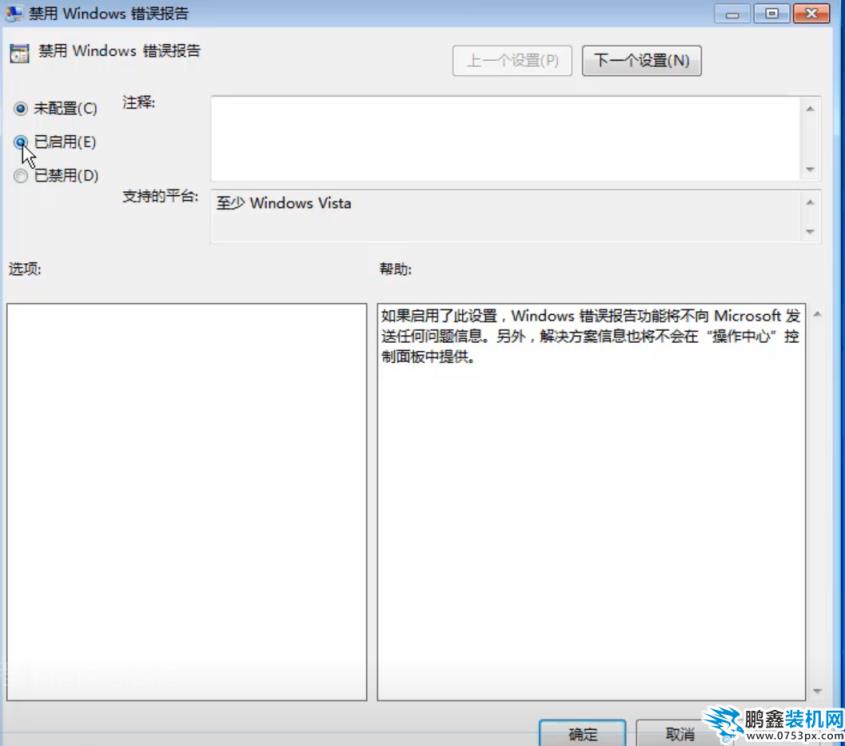Viewport: 845px width, 746px height.
Task: Click the empty 选项 options pane
Action: click(x=186, y=502)
